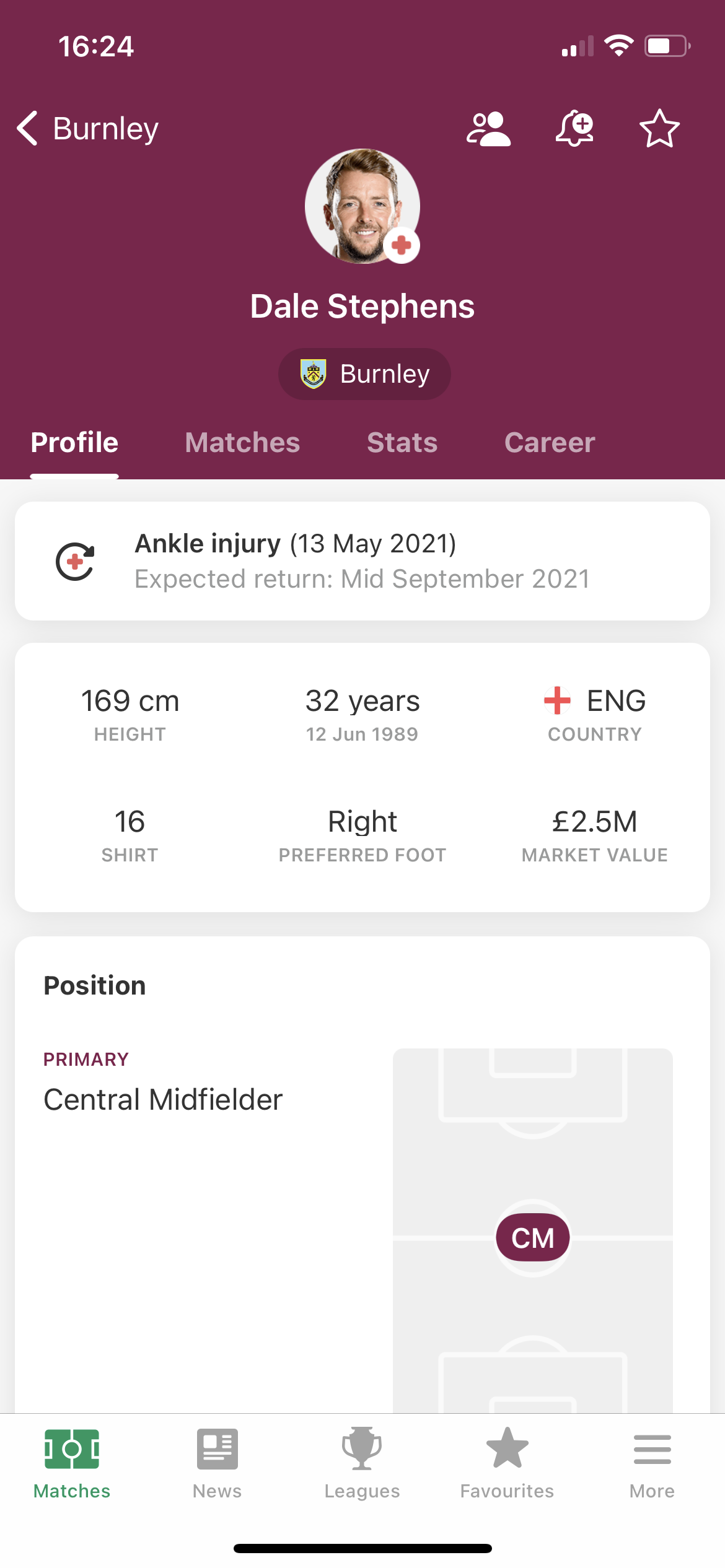Open the News section

point(217,1464)
